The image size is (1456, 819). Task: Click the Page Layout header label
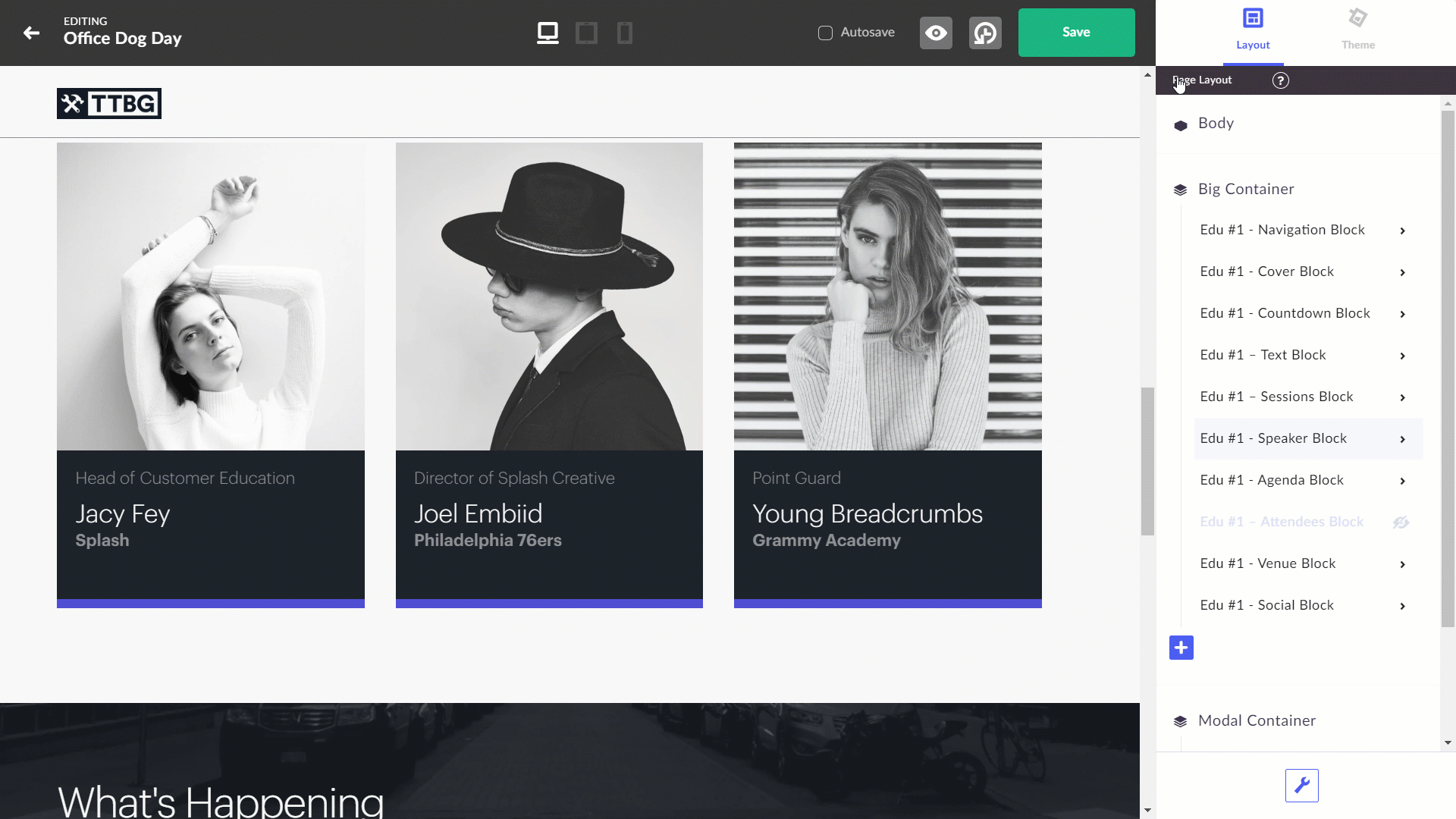1202,80
